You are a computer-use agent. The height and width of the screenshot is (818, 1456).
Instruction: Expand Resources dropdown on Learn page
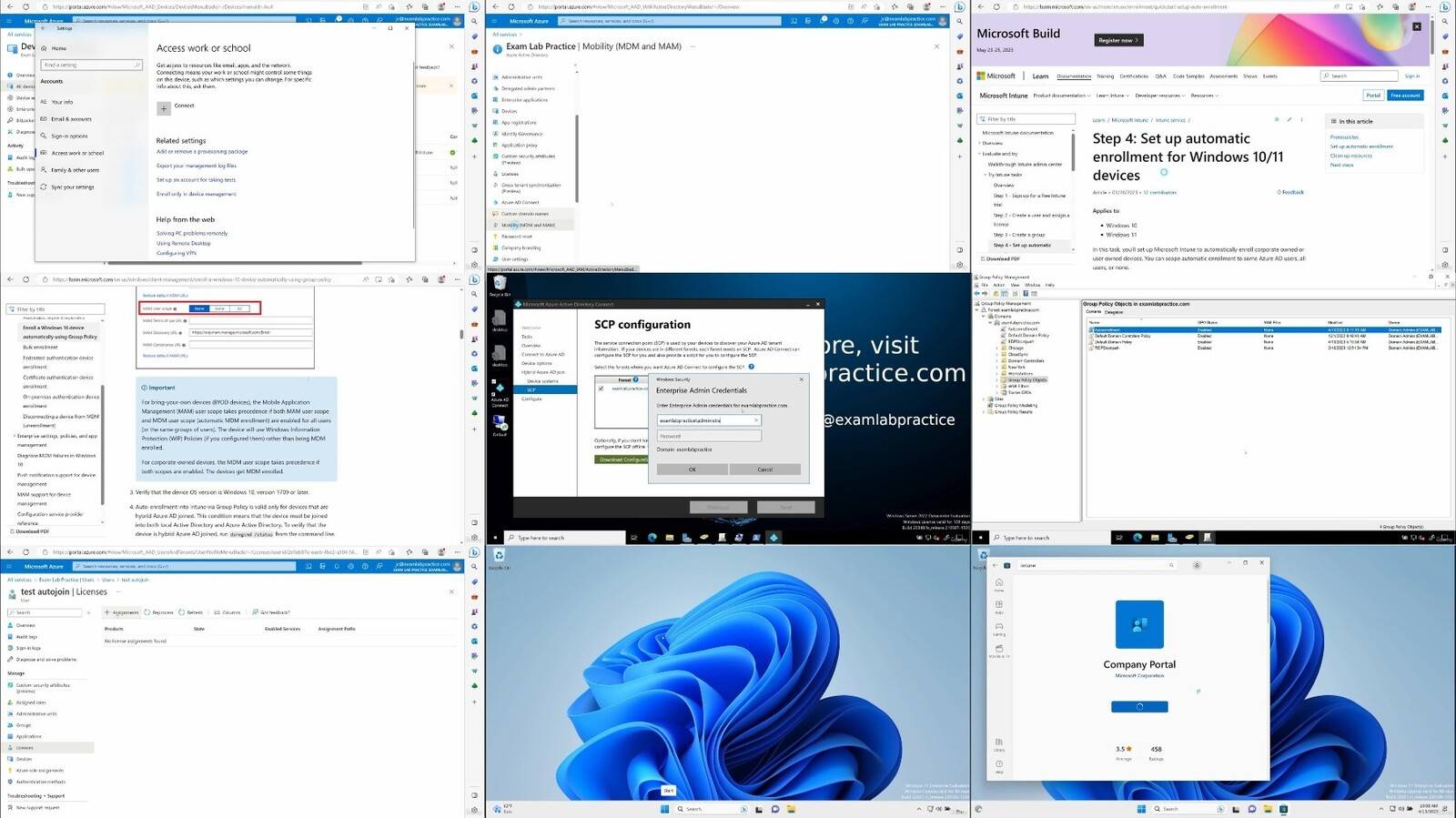coord(1205,96)
